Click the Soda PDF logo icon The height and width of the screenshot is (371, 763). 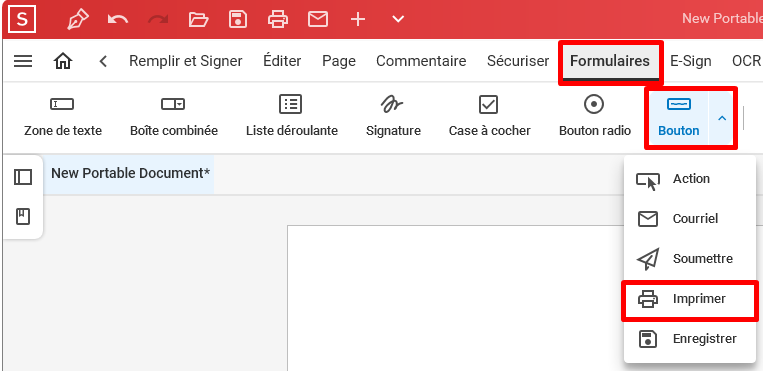(x=22, y=19)
